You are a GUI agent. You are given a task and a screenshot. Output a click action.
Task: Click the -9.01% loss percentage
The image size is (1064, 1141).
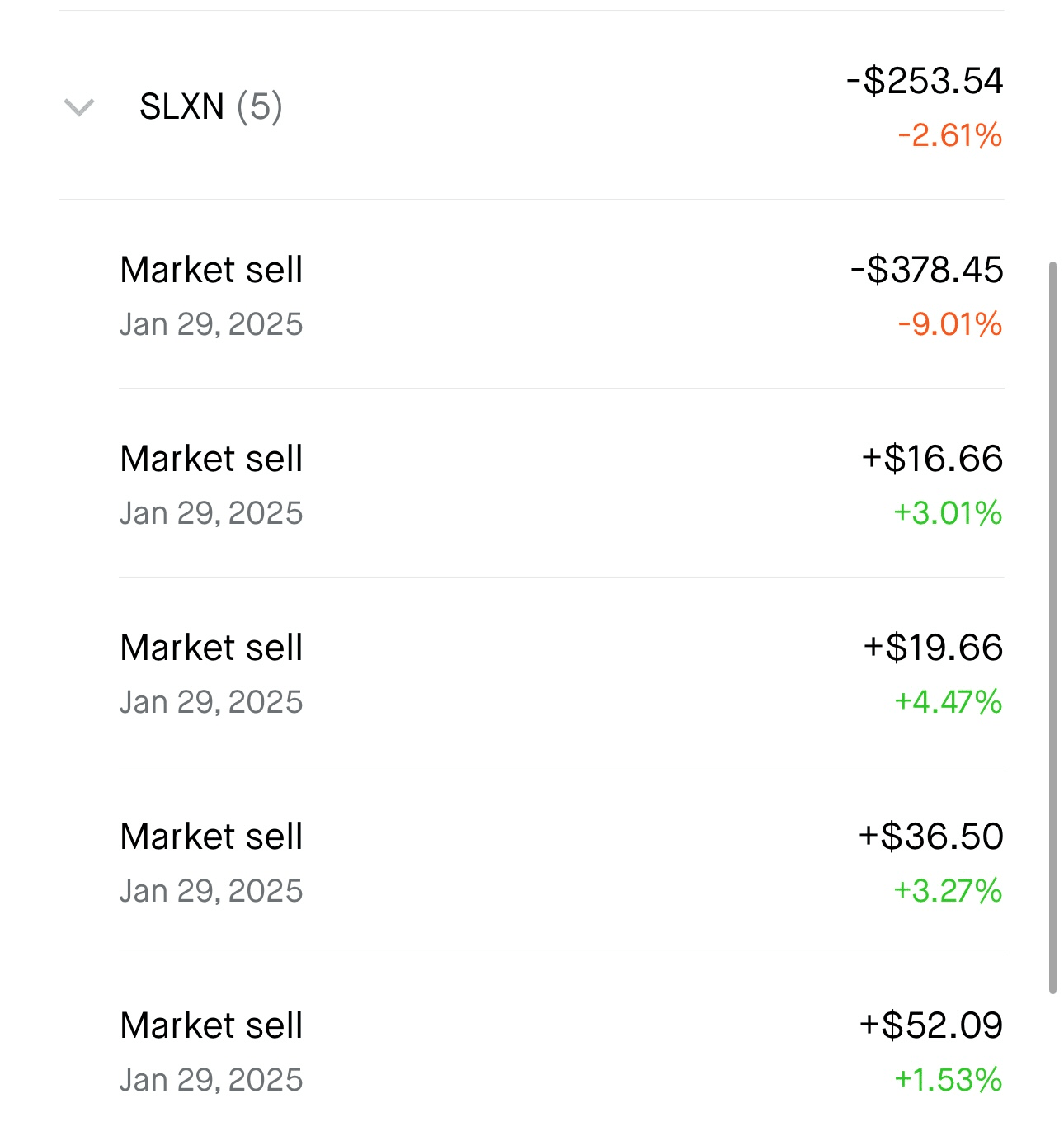[x=949, y=324]
